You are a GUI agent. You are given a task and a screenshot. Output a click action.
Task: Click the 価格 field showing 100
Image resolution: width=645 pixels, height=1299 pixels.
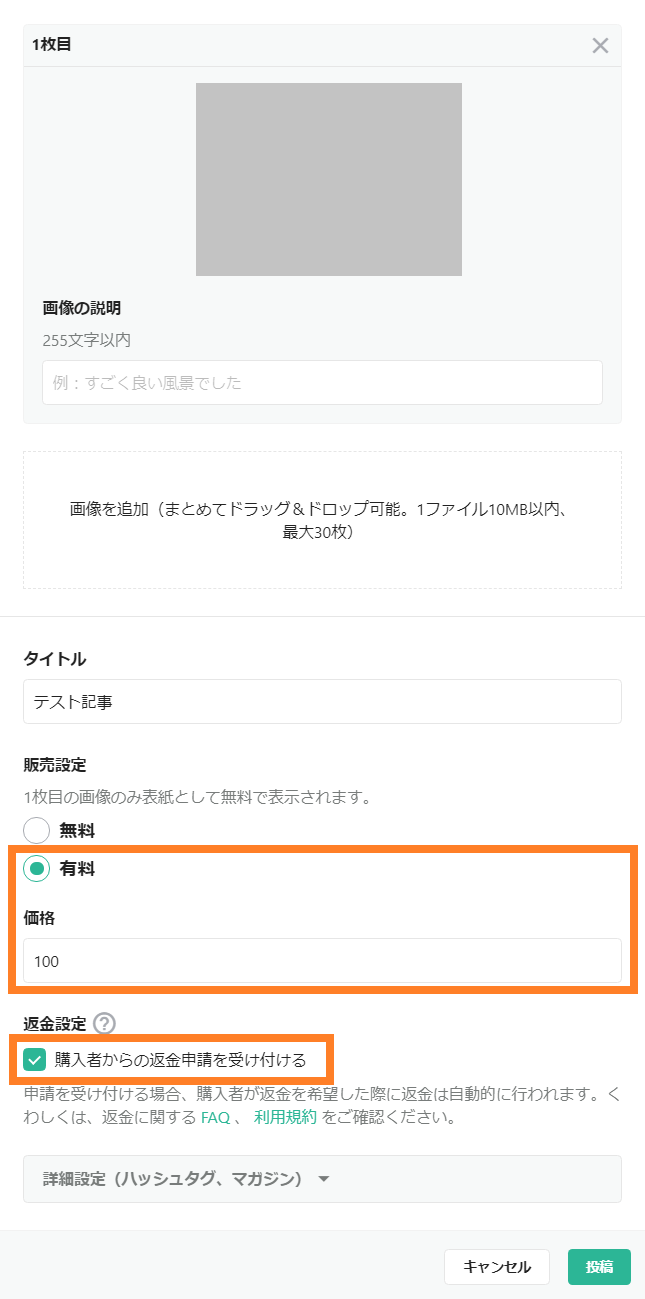coord(322,961)
